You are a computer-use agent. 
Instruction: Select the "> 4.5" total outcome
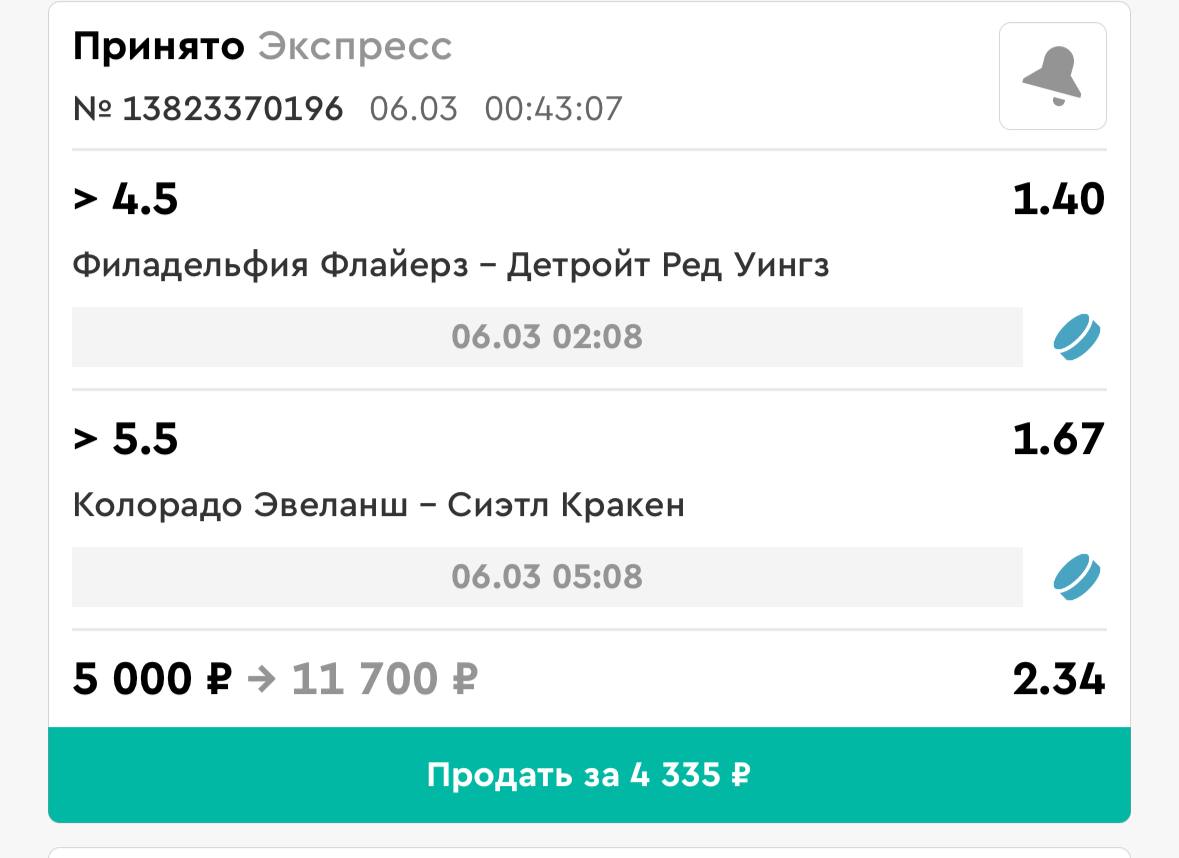coord(125,199)
